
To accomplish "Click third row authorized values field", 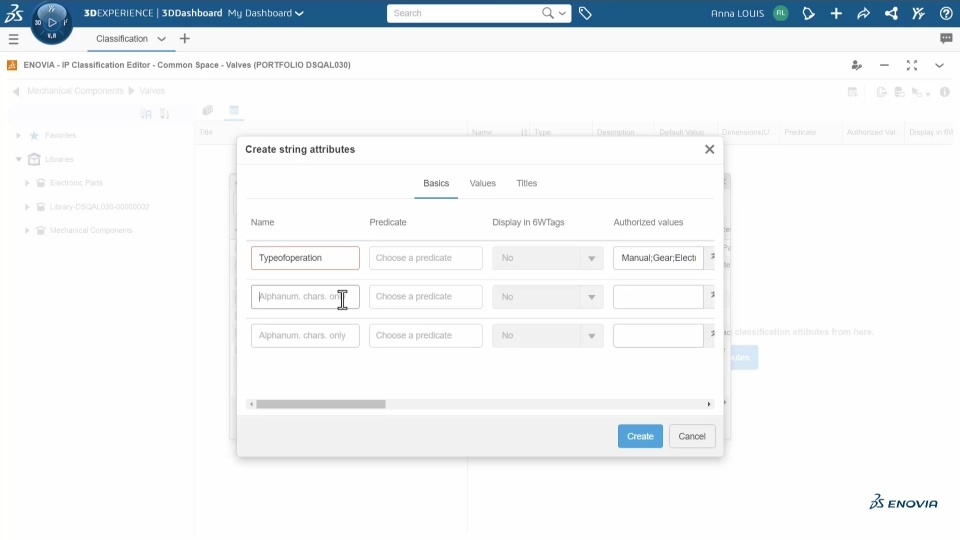I will coord(658,336).
